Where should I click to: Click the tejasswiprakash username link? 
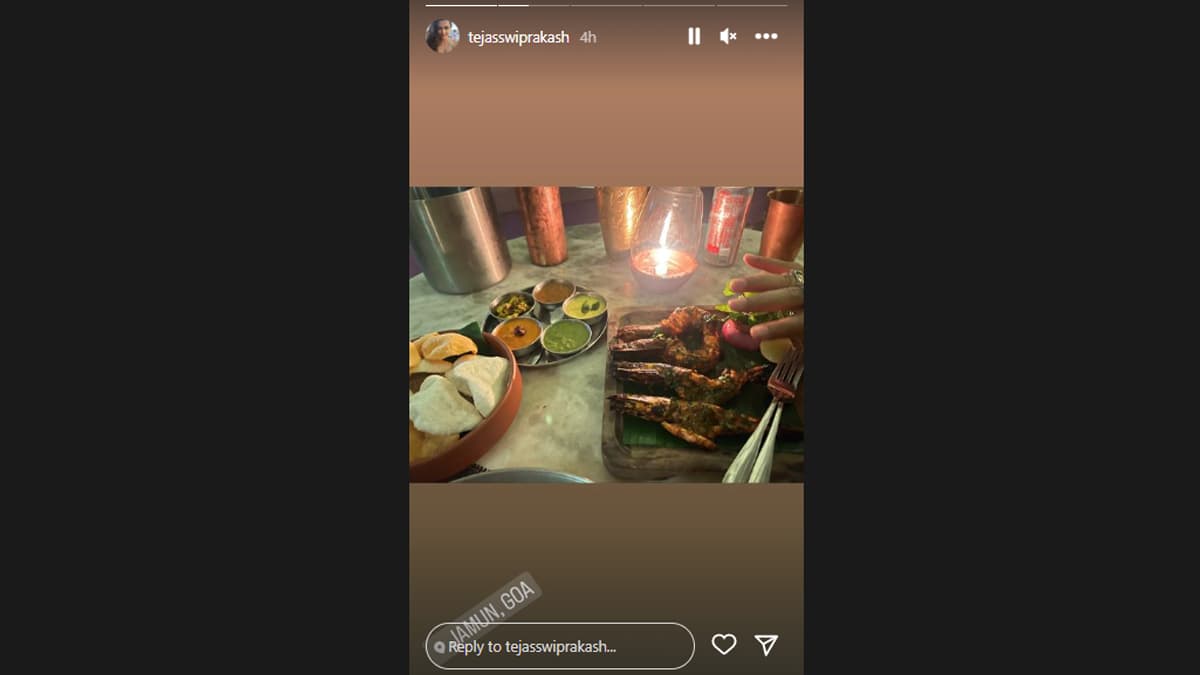pos(518,37)
